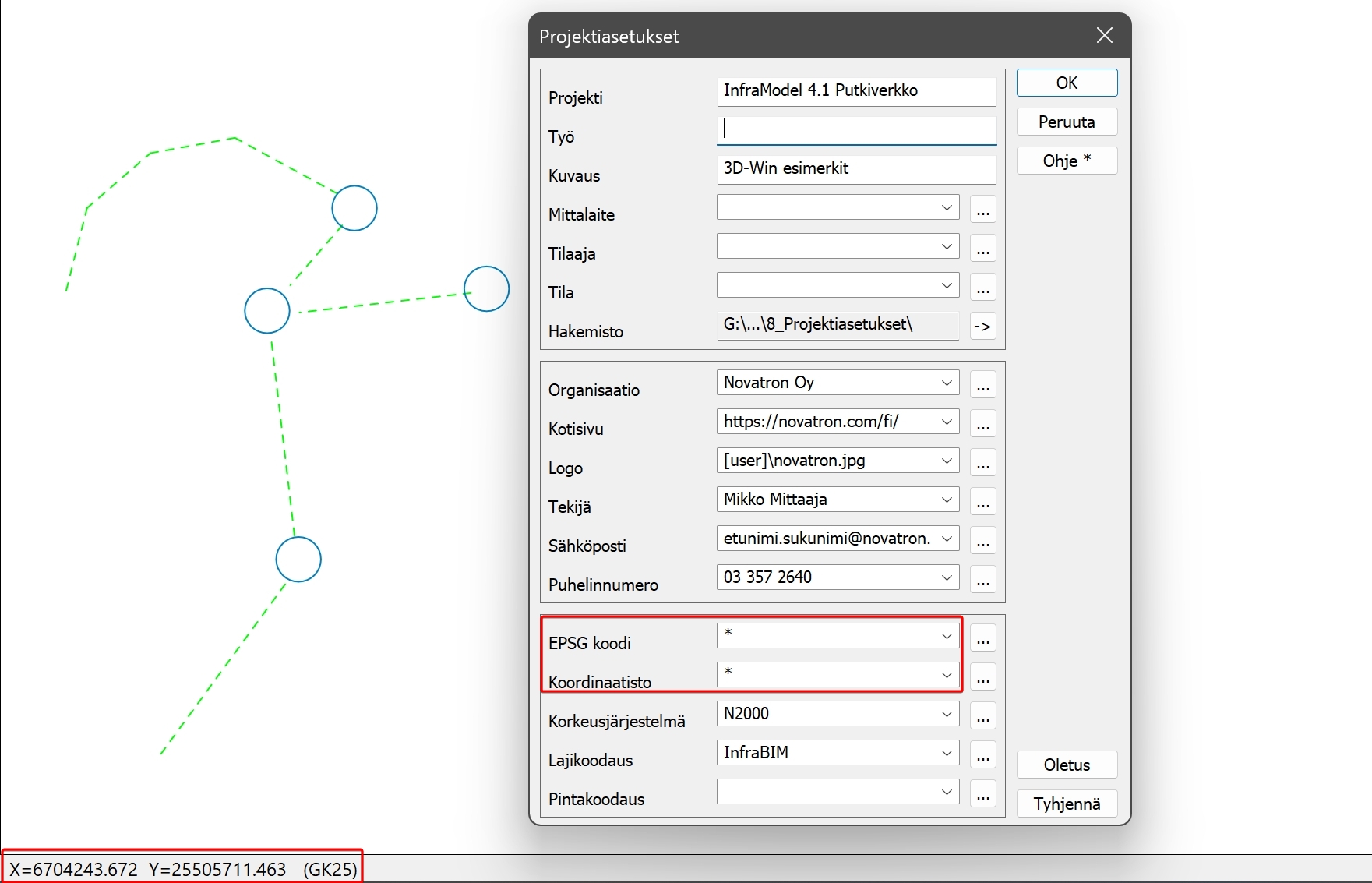This screenshot has height=883, width=1372.
Task: Click the (GK25) label in status bar
Action: click(330, 870)
